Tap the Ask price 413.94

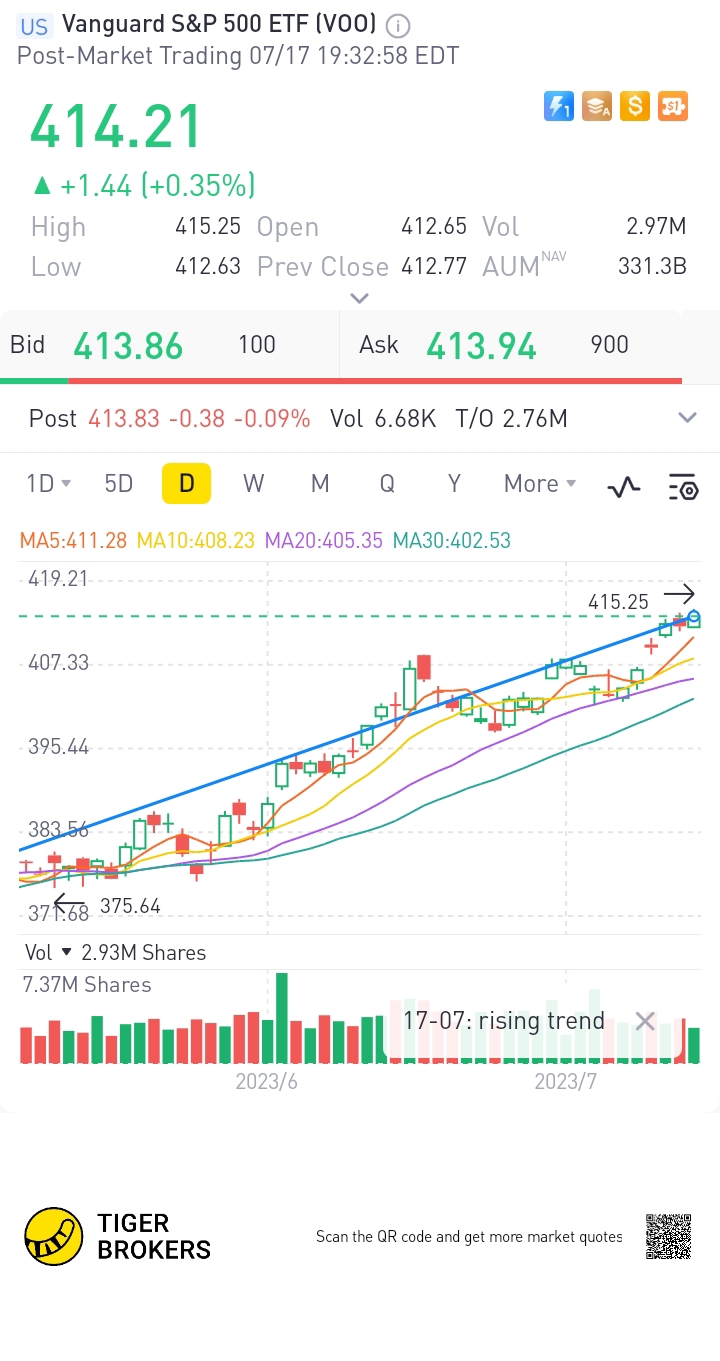click(x=481, y=346)
